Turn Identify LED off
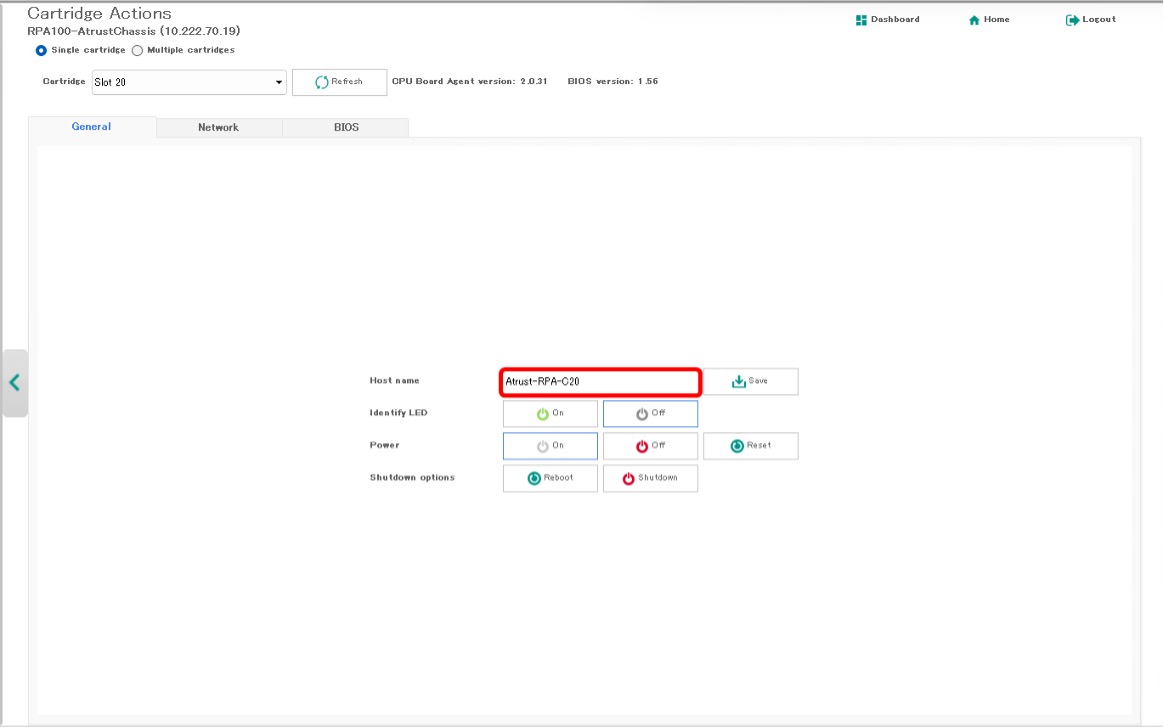The width and height of the screenshot is (1164, 728). [x=650, y=413]
